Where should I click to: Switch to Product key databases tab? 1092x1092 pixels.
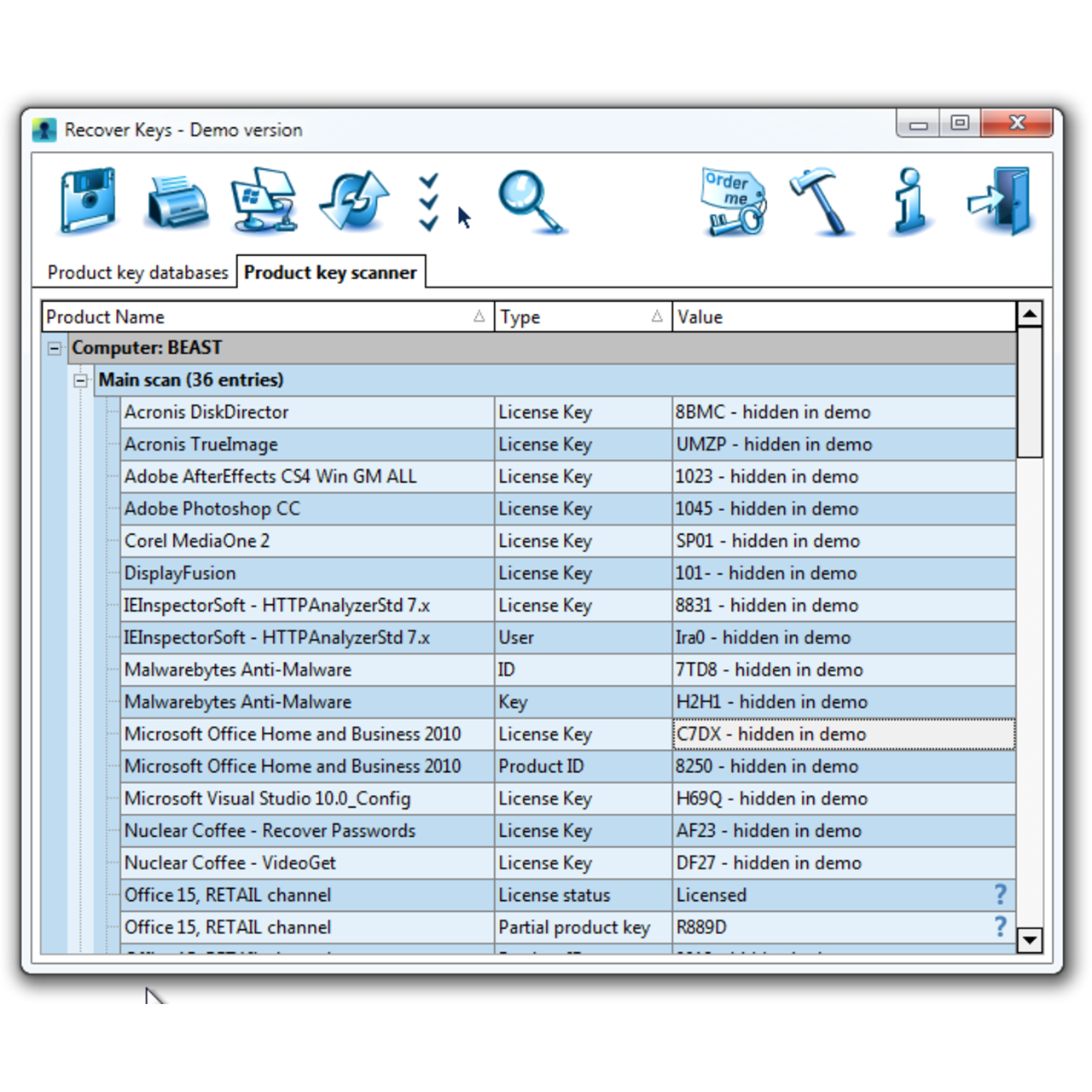[x=138, y=272]
